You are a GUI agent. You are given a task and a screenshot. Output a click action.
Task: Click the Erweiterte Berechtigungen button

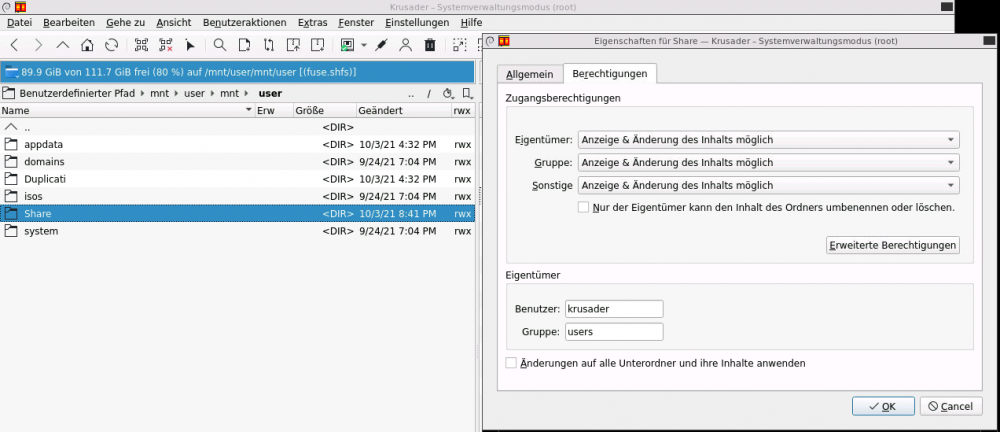point(893,245)
